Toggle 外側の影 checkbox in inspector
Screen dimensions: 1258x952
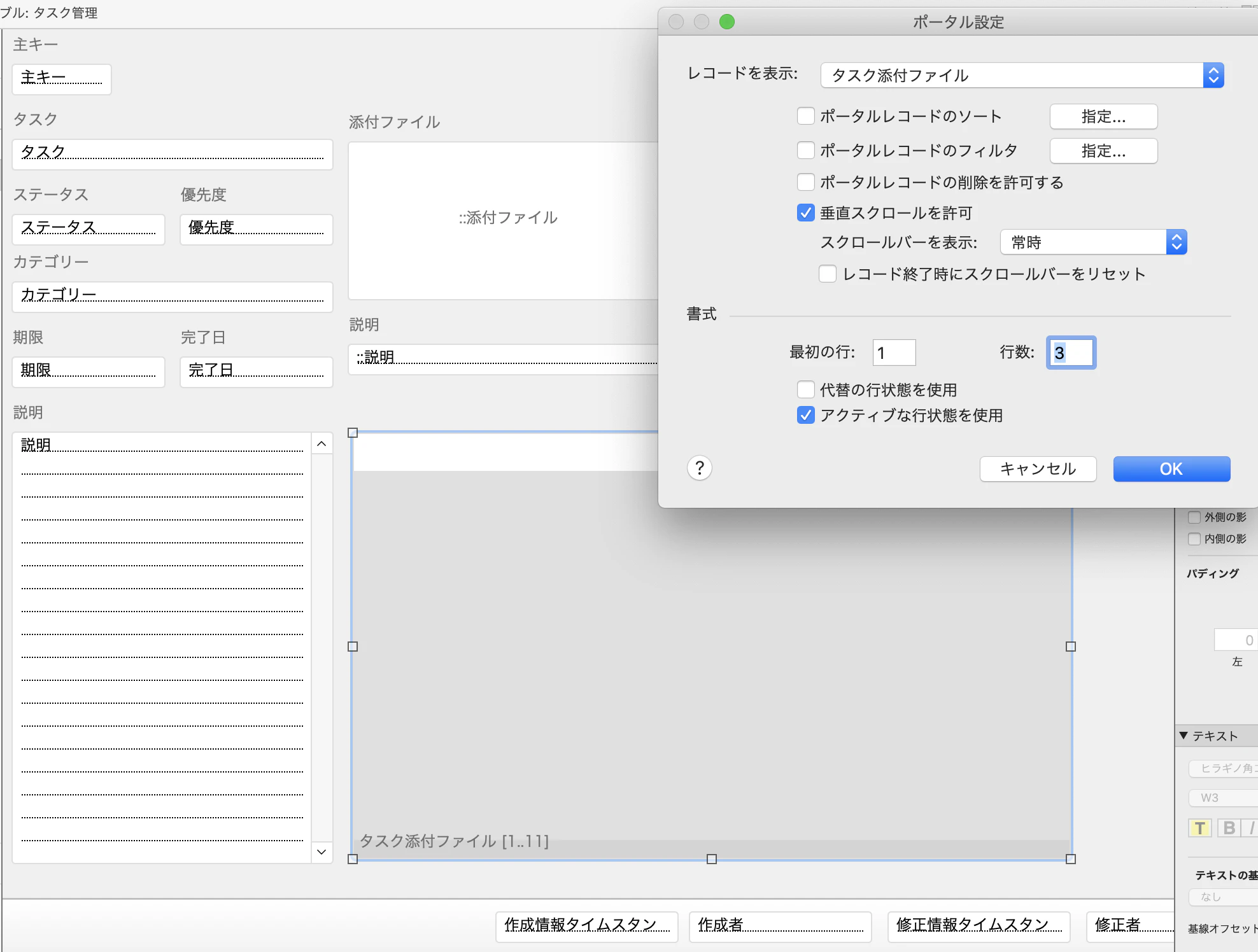click(x=1194, y=517)
